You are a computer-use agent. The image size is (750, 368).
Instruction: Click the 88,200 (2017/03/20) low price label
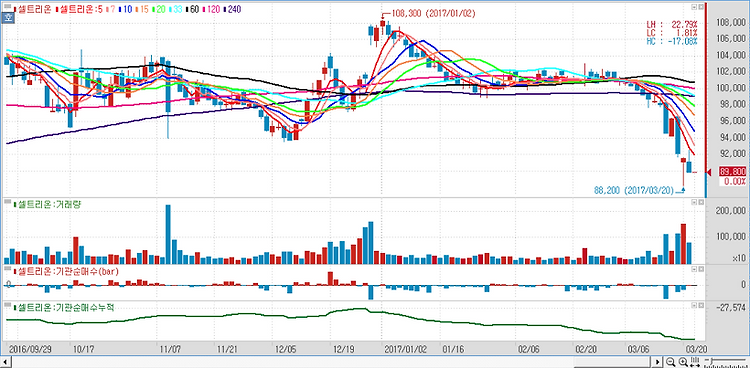pos(634,190)
